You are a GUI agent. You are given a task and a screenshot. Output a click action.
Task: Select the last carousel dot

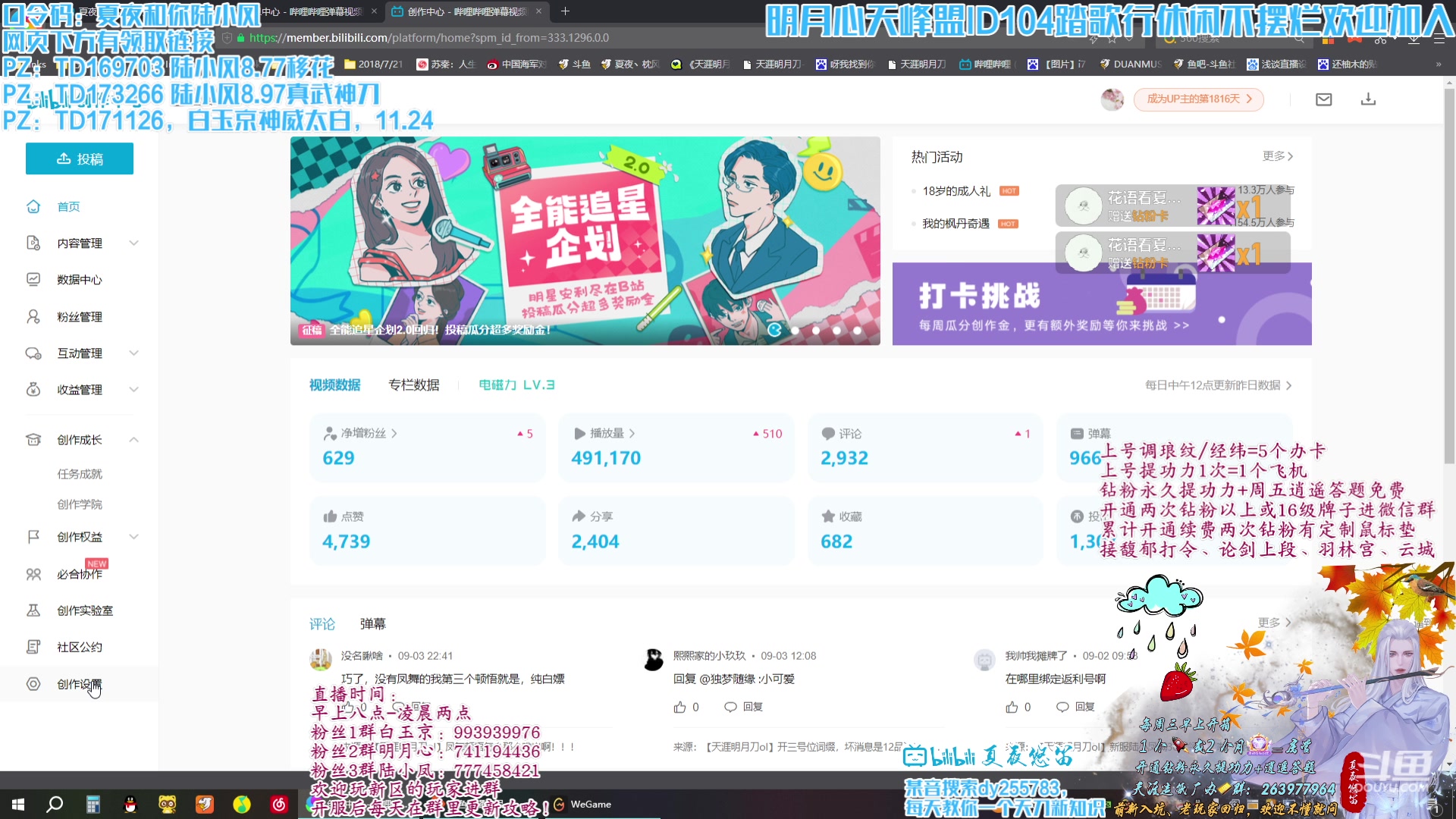pos(857,330)
